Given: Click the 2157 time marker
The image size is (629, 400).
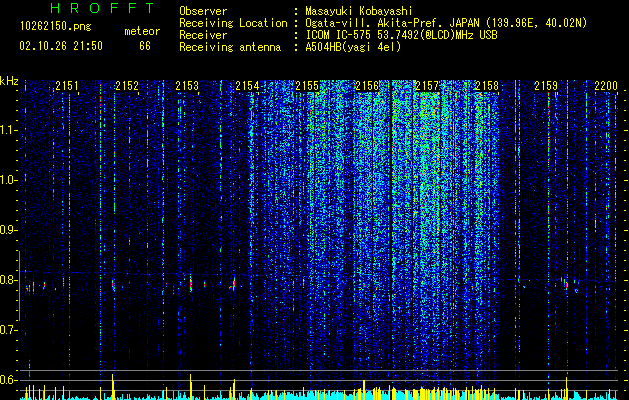Looking at the screenshot, I should 427,86.
